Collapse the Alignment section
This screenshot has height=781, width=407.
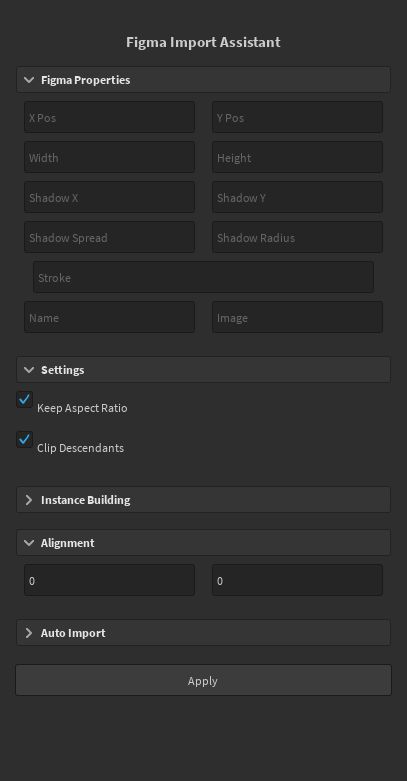(x=203, y=542)
